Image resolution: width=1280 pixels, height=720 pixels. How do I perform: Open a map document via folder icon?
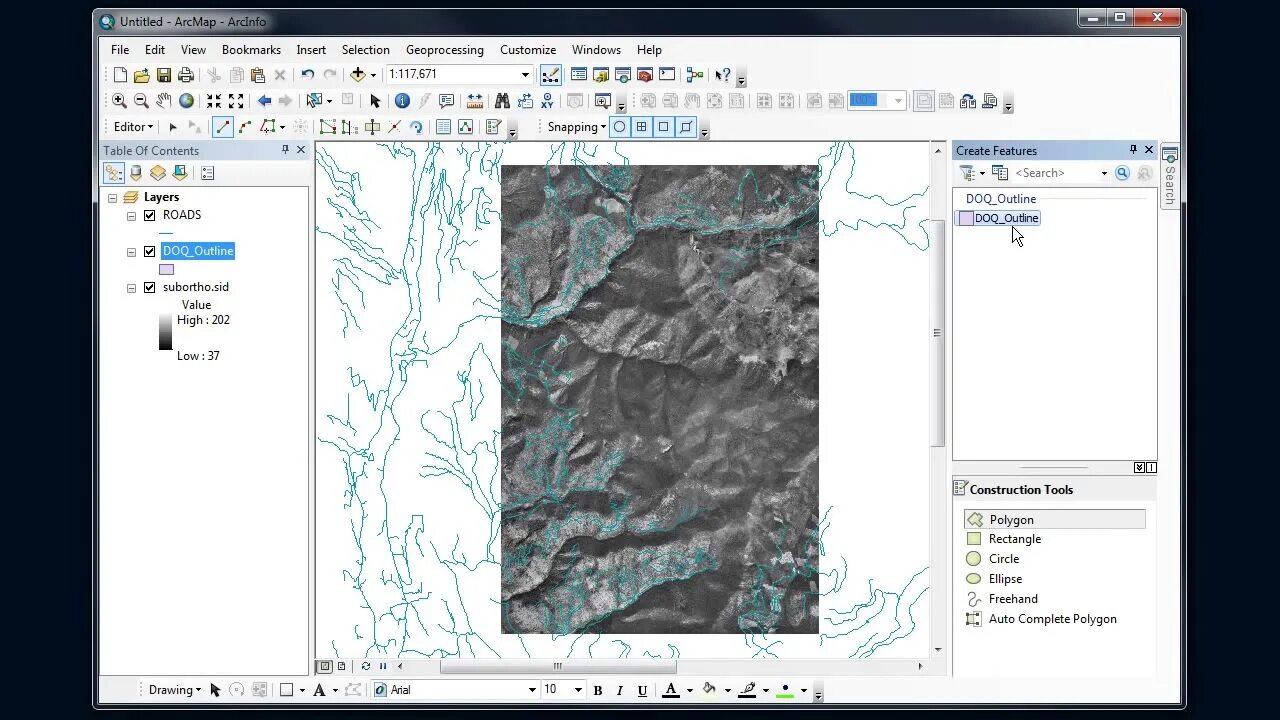click(x=142, y=75)
